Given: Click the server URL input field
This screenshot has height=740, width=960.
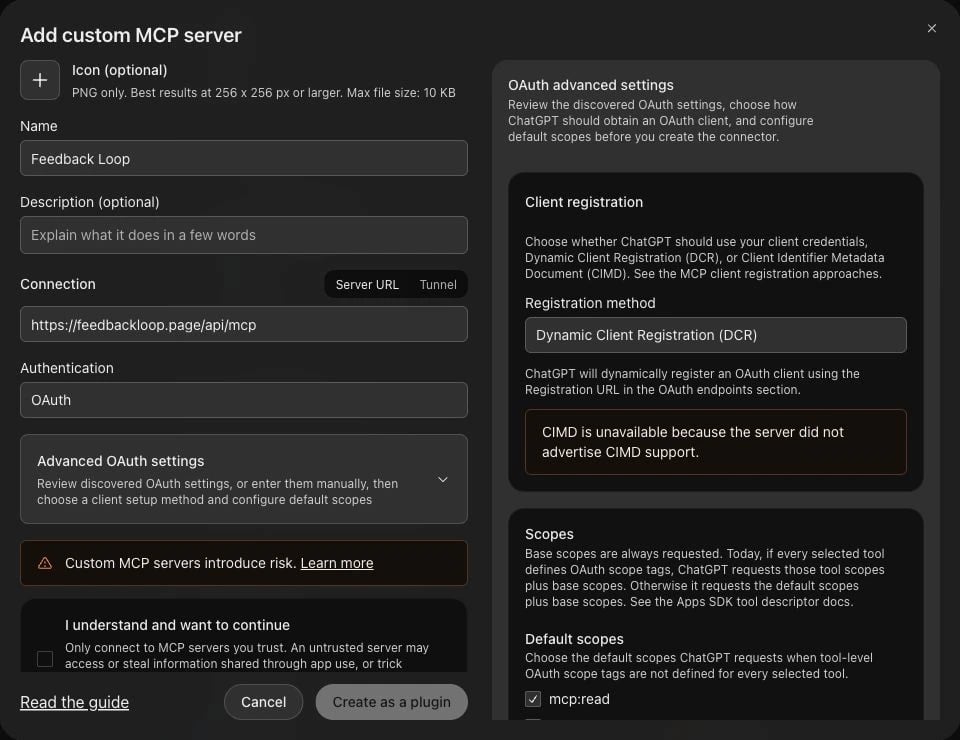Looking at the screenshot, I should click(244, 324).
